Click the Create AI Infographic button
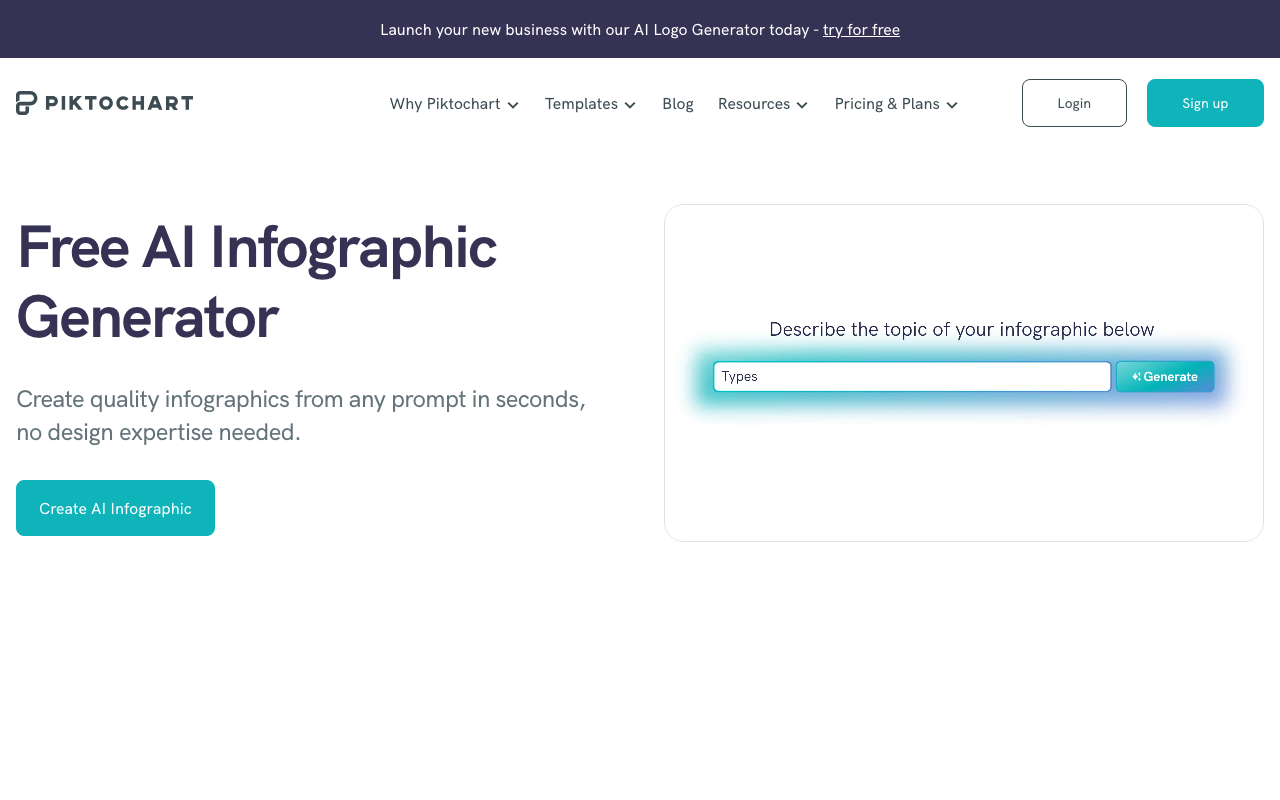The width and height of the screenshot is (1280, 800). tap(115, 508)
